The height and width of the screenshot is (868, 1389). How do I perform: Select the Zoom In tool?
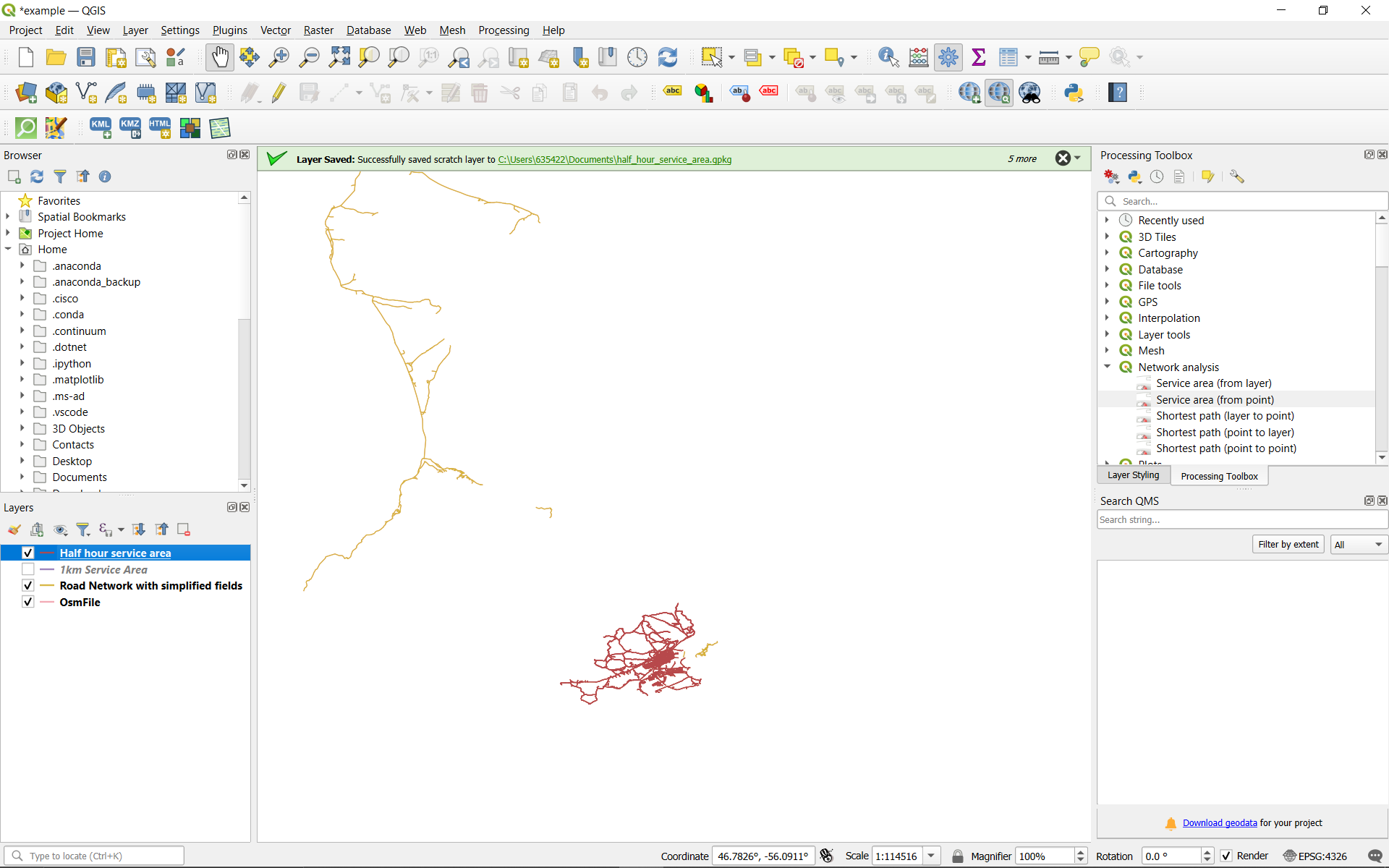point(278,57)
